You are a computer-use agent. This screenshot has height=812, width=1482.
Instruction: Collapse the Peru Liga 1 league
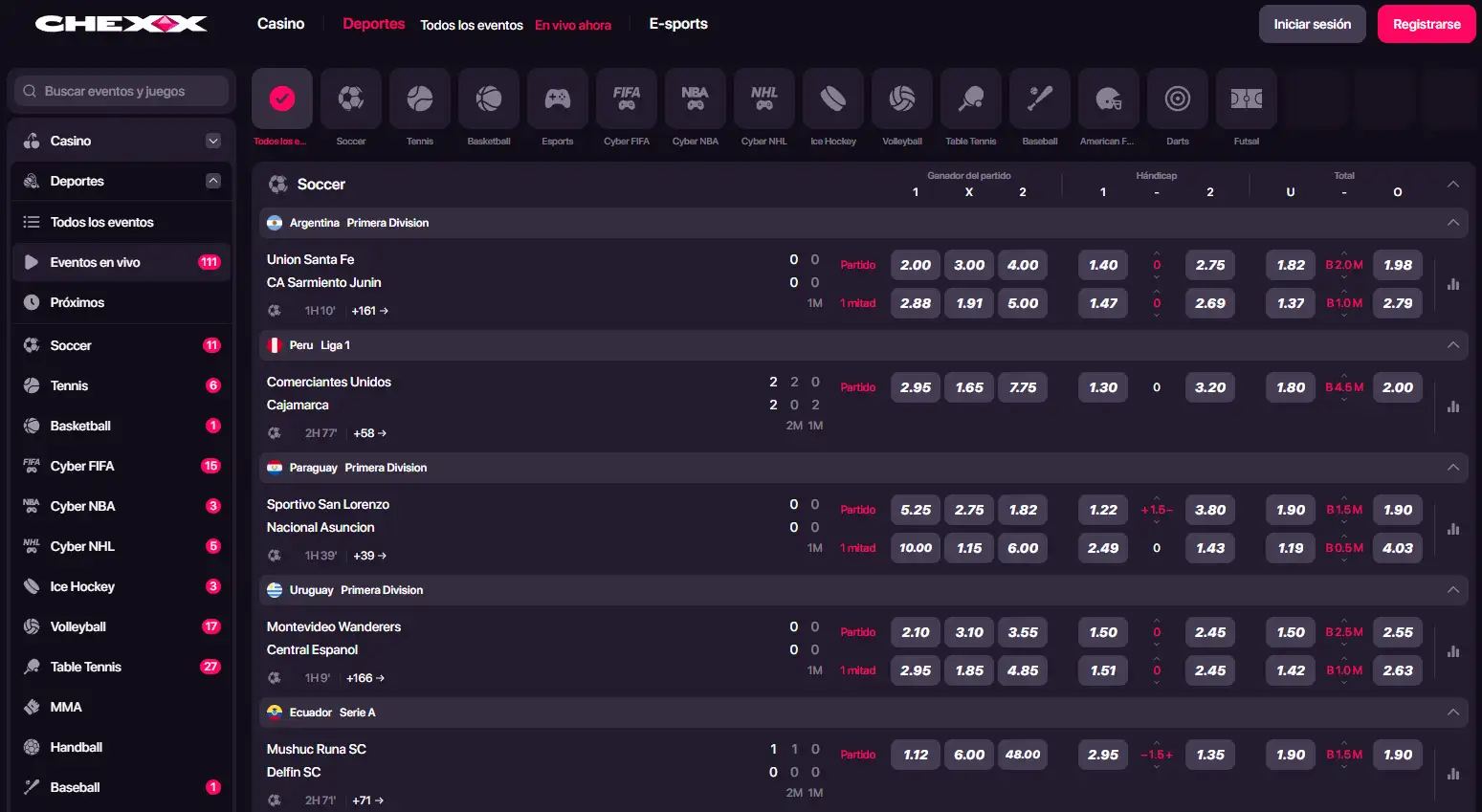coord(1453,345)
